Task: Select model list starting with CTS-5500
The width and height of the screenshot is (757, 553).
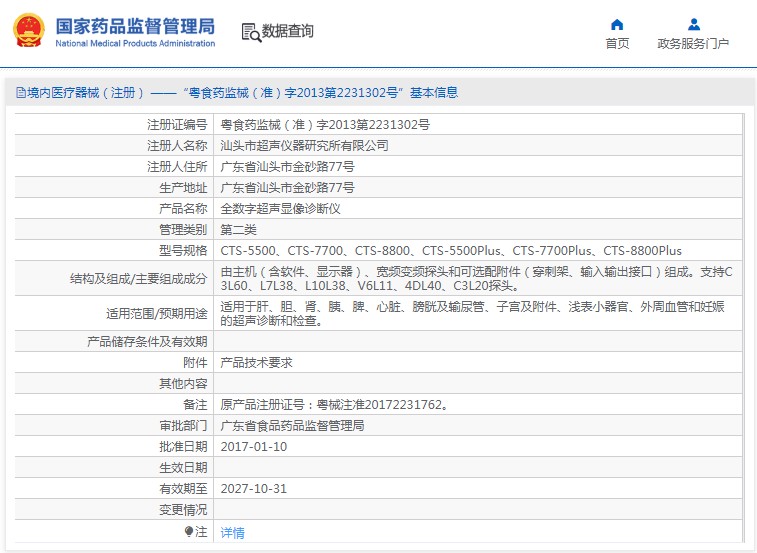Action: [x=451, y=251]
